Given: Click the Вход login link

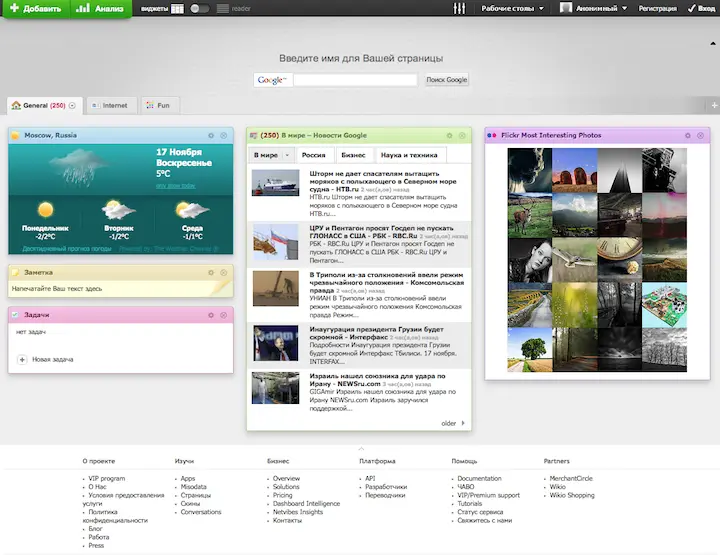Looking at the screenshot, I should pyautogui.click(x=701, y=8).
